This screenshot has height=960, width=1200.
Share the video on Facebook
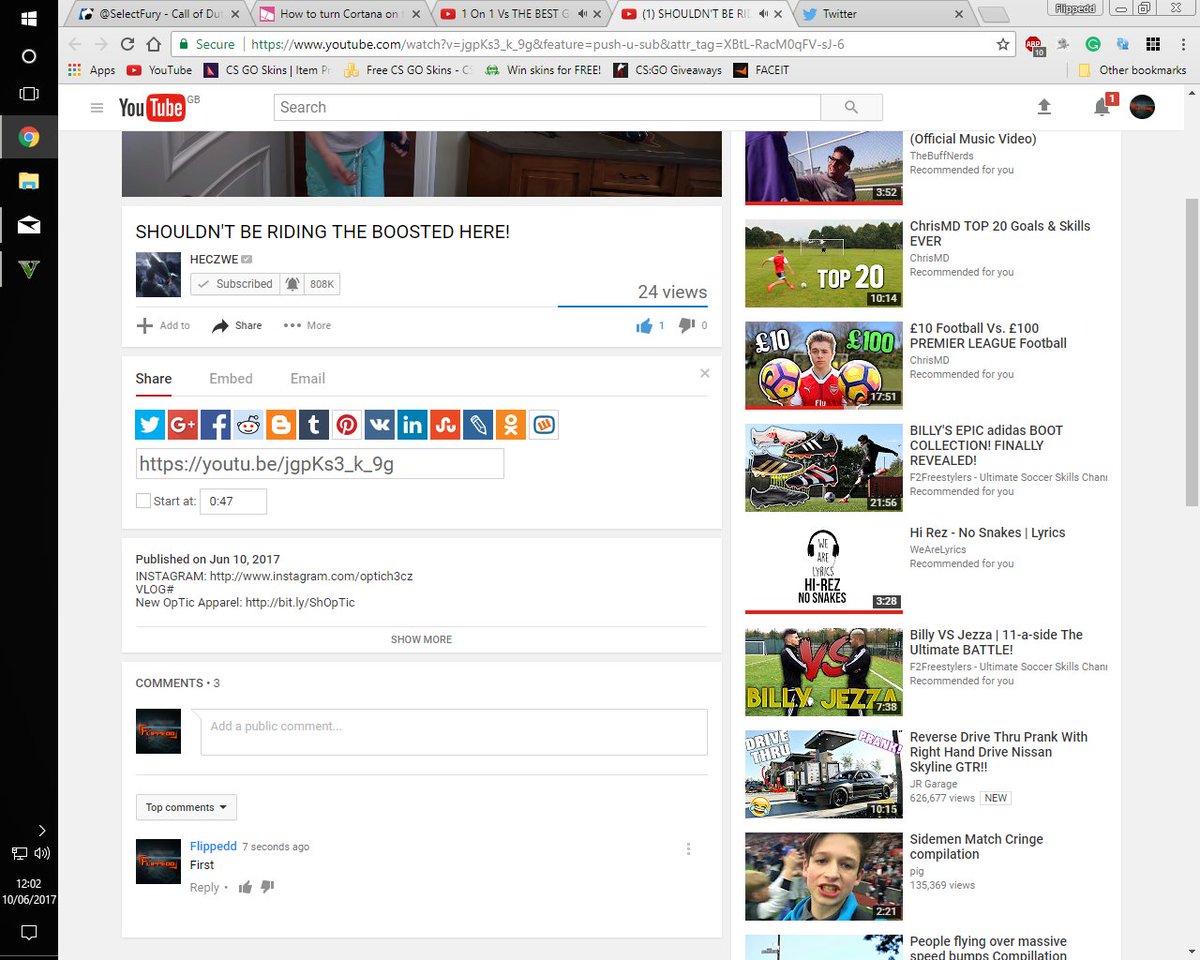pyautogui.click(x=215, y=425)
